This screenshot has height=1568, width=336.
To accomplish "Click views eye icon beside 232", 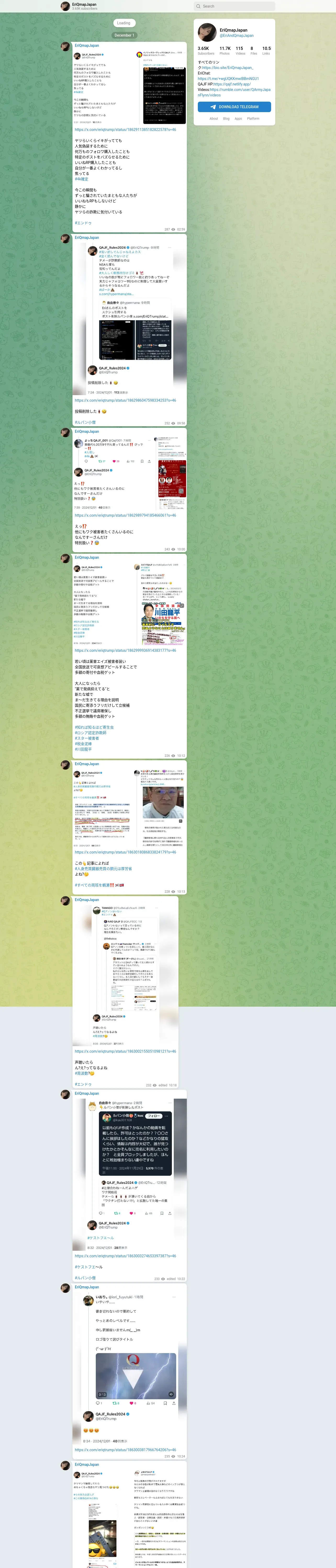I will (x=155, y=1085).
